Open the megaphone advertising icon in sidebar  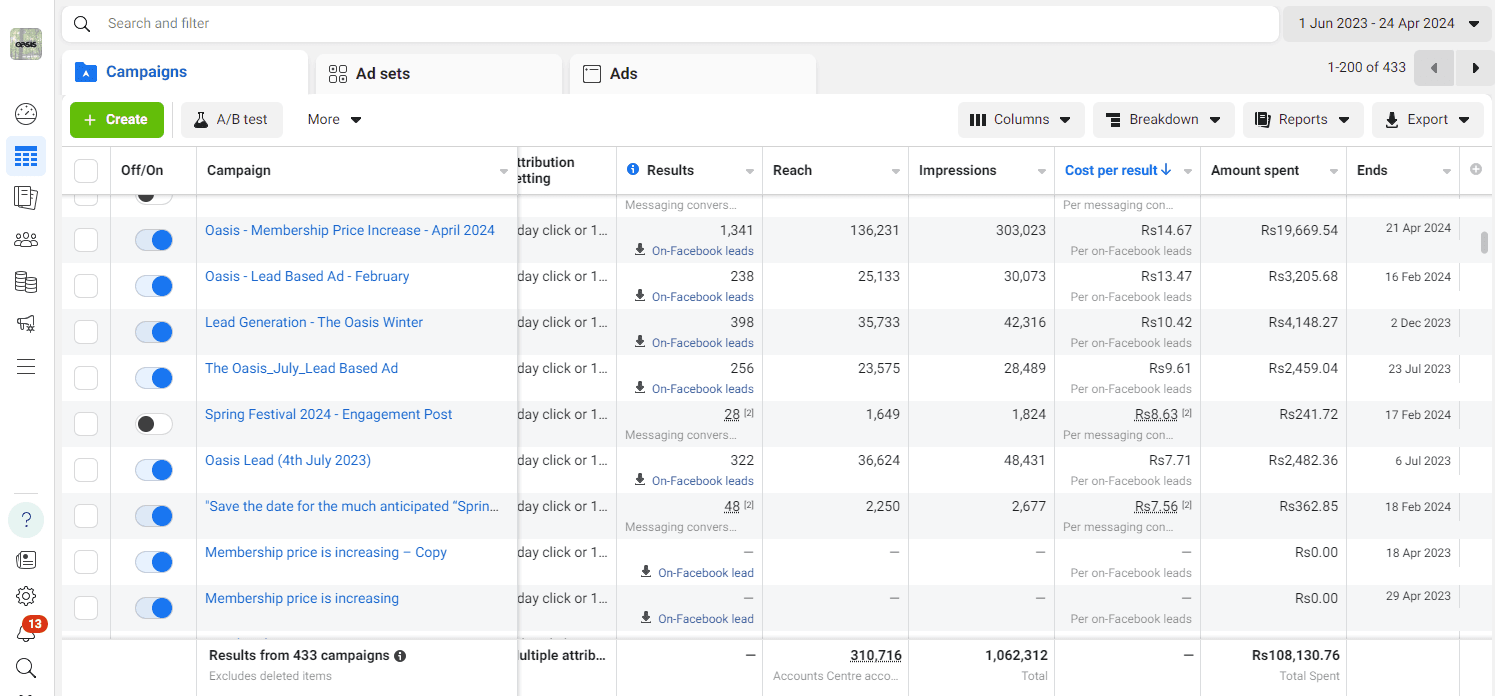pyautogui.click(x=26, y=324)
